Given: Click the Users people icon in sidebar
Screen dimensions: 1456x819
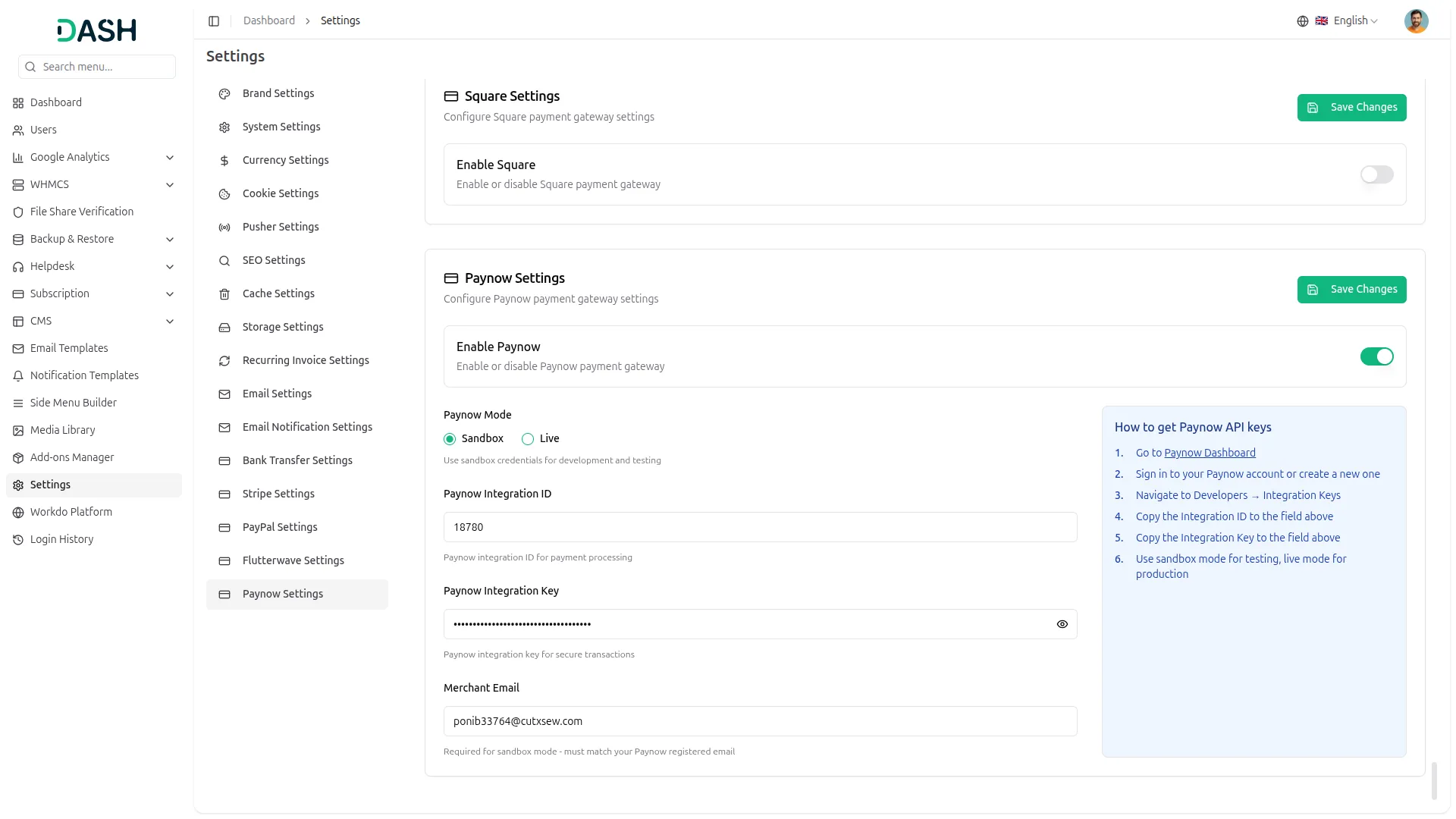Looking at the screenshot, I should (18, 130).
